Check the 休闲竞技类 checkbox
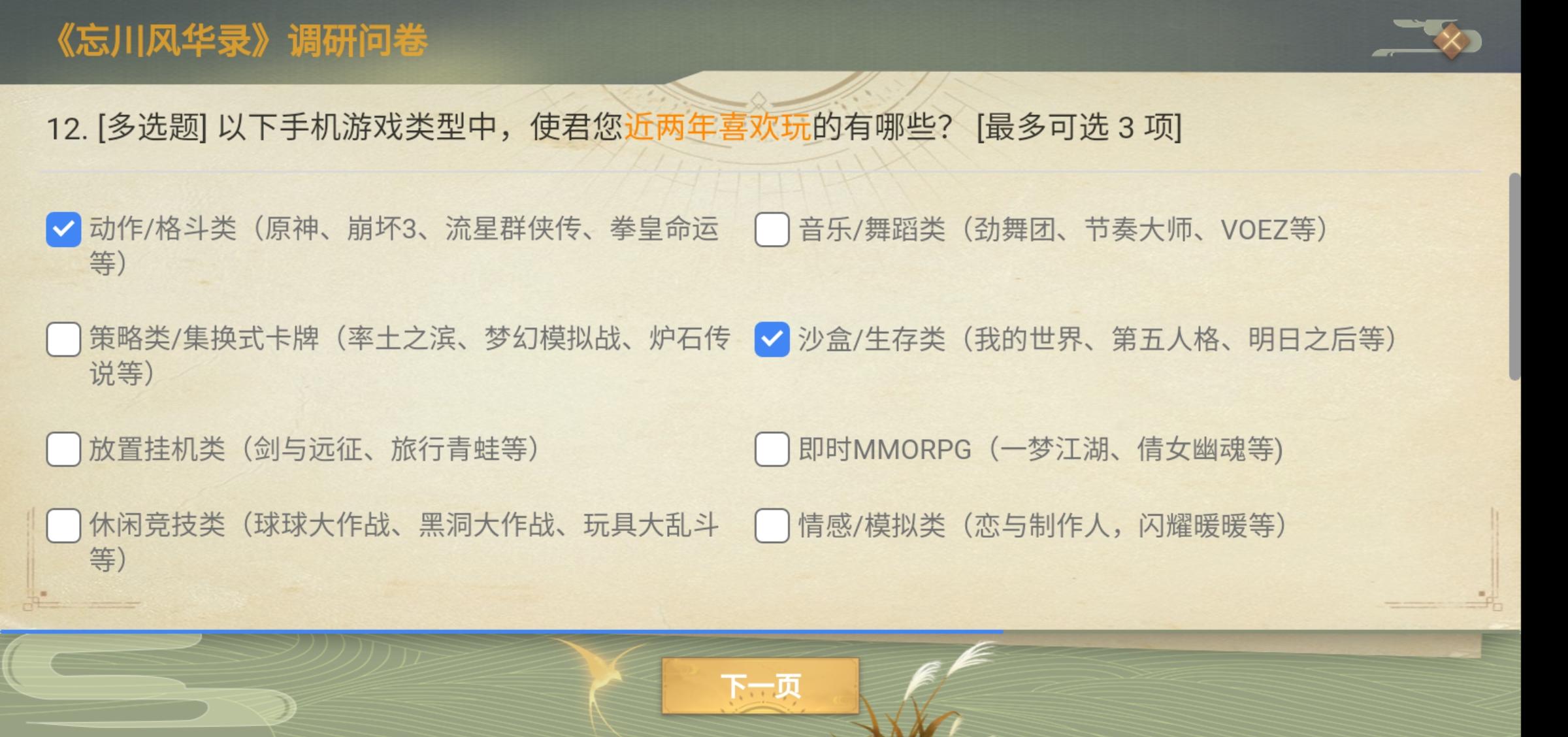Screen dimensions: 1568x737 coord(63,525)
